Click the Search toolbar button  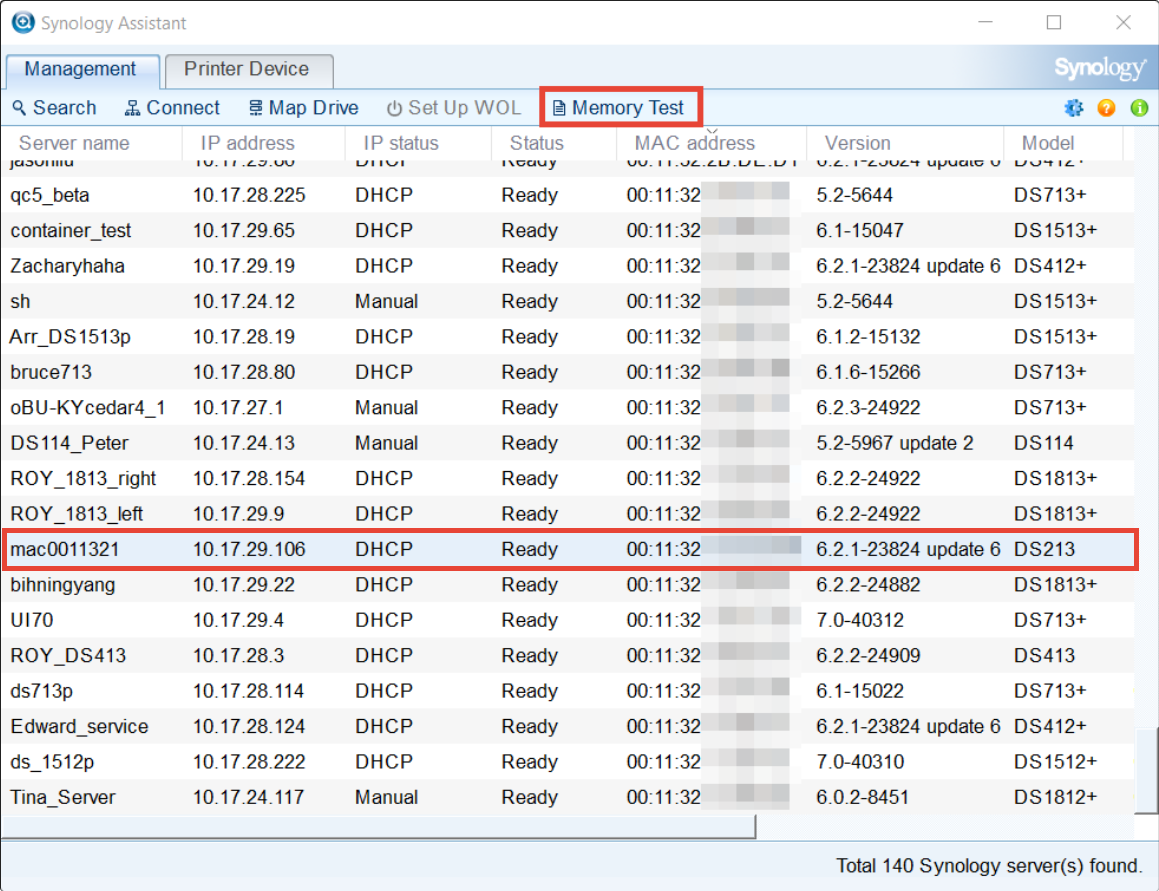click(55, 108)
